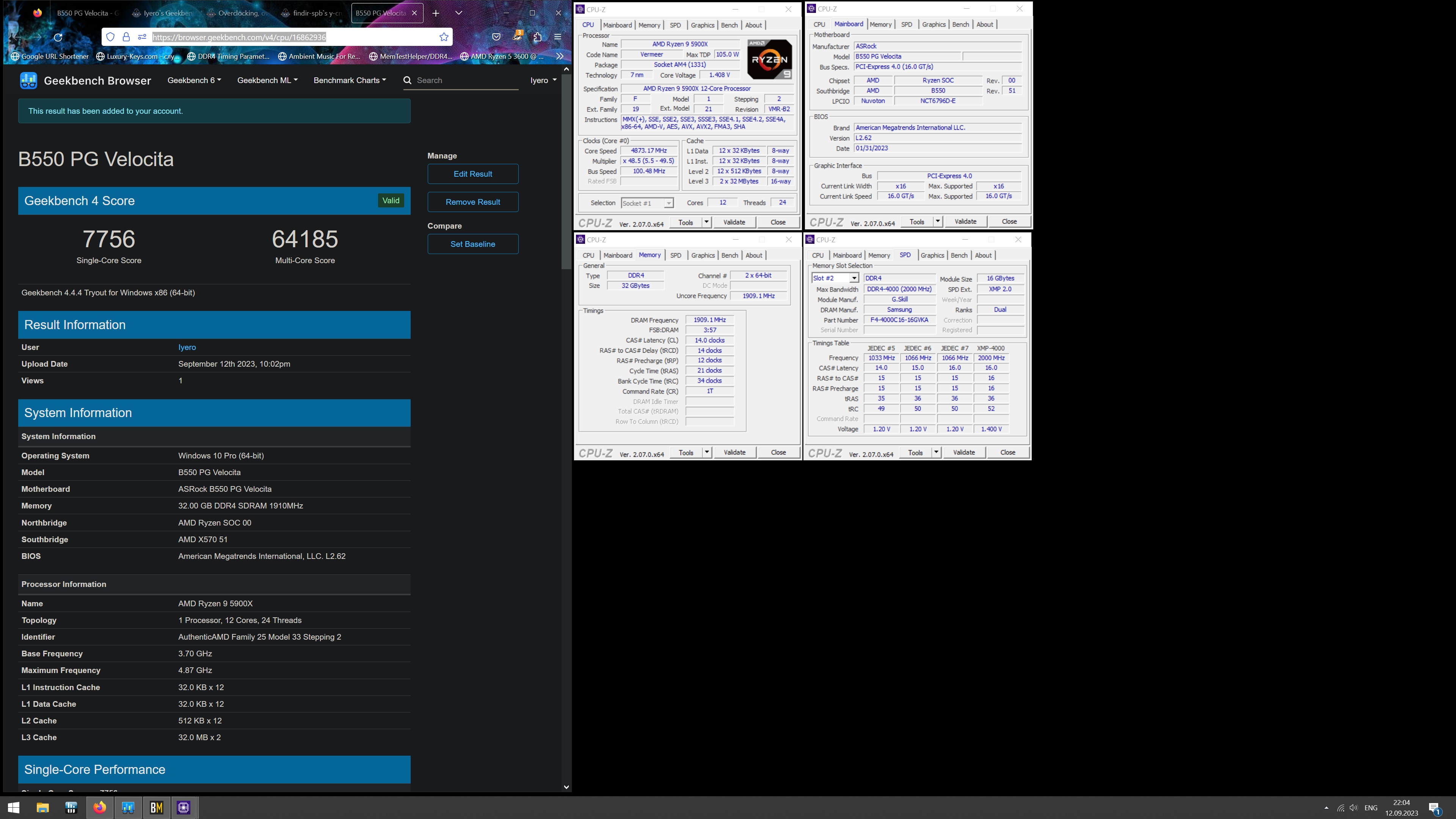
Task: Switch to the Overclocking browser tab
Action: coord(237,13)
